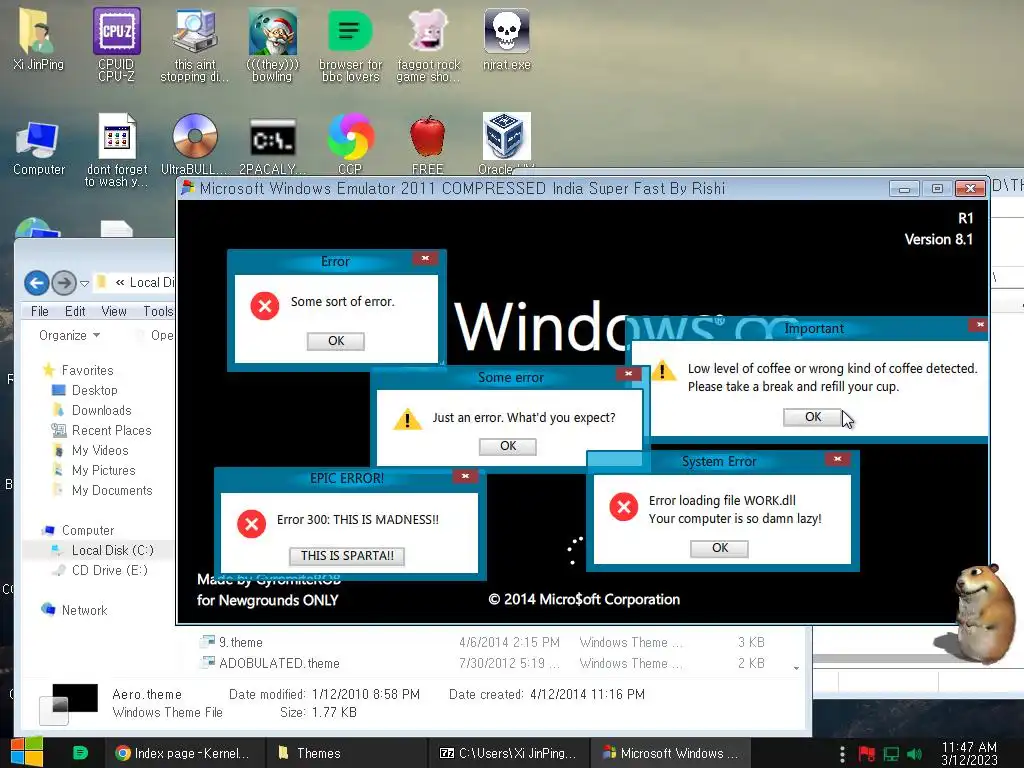Switch to C:\Users\Xi JinPing taskbar button

point(508,753)
